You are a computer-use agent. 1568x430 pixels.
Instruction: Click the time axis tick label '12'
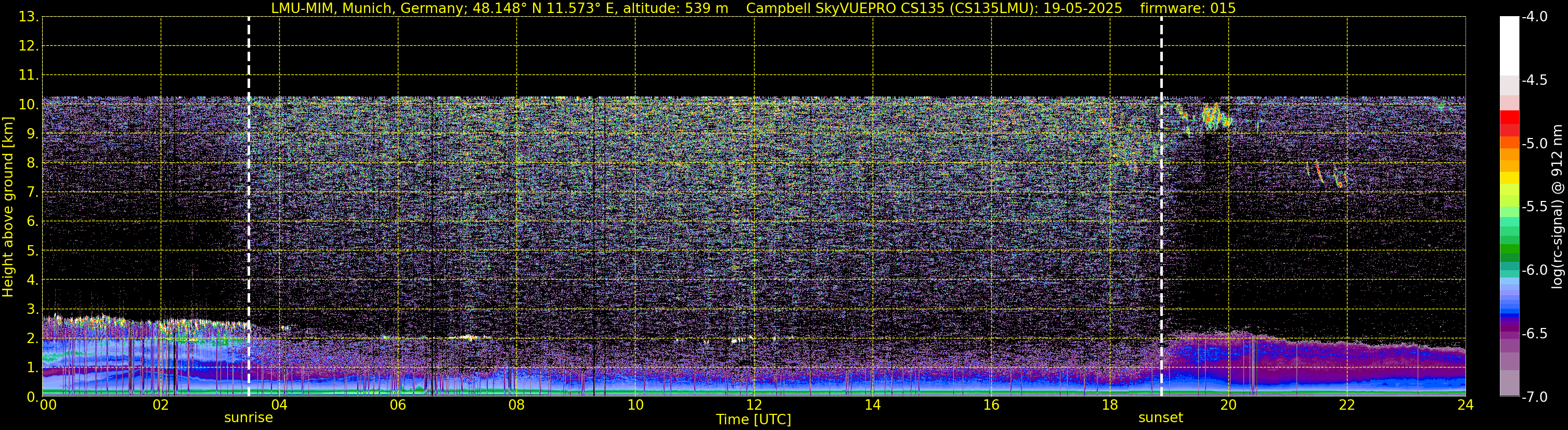pos(754,405)
